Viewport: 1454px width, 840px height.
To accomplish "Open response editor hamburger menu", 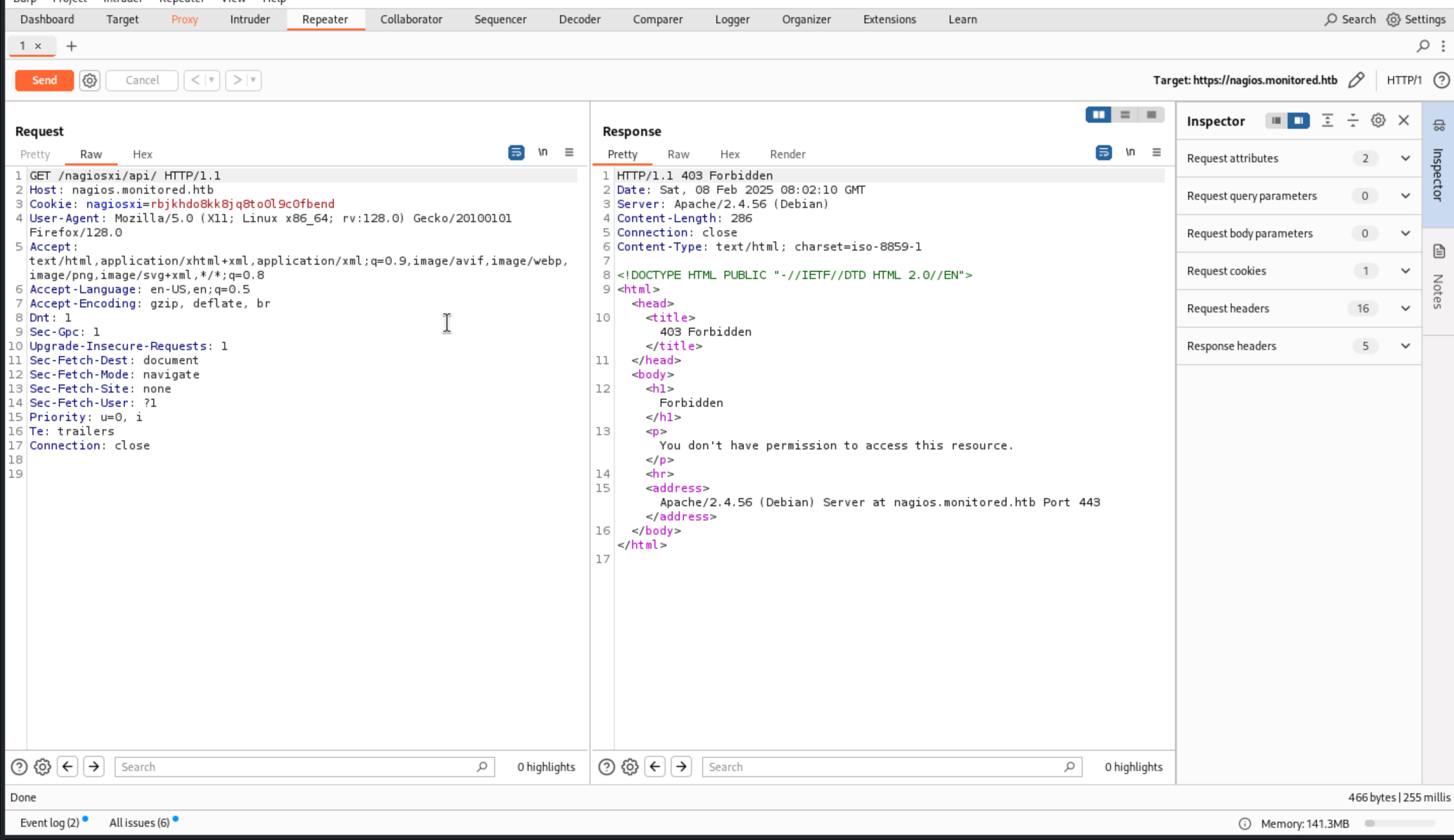I will pos(1156,152).
